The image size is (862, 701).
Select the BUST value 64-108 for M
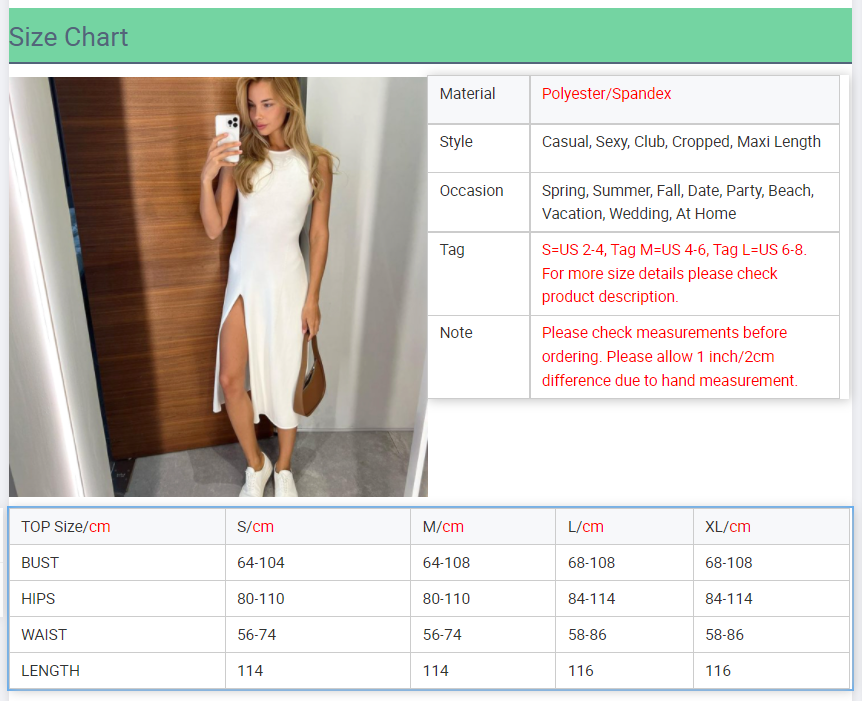[x=446, y=563]
